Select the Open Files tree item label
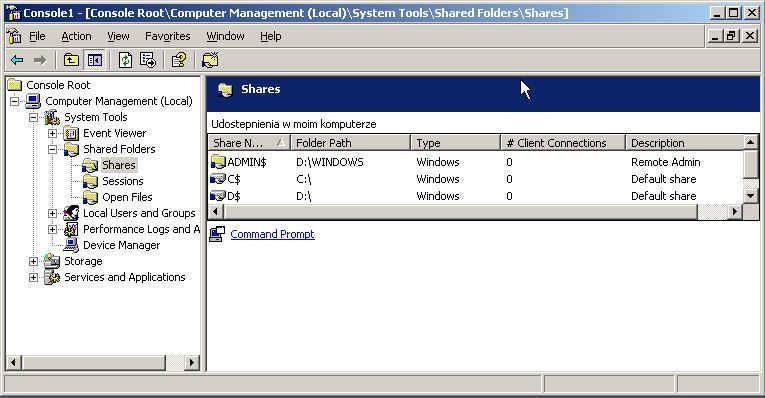 [127, 197]
